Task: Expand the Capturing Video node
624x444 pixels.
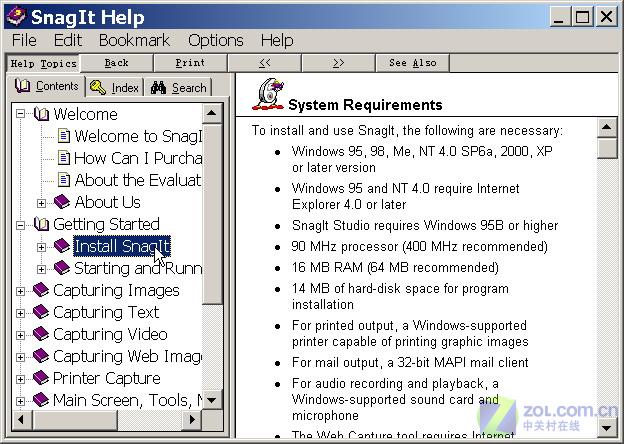Action: 20,335
